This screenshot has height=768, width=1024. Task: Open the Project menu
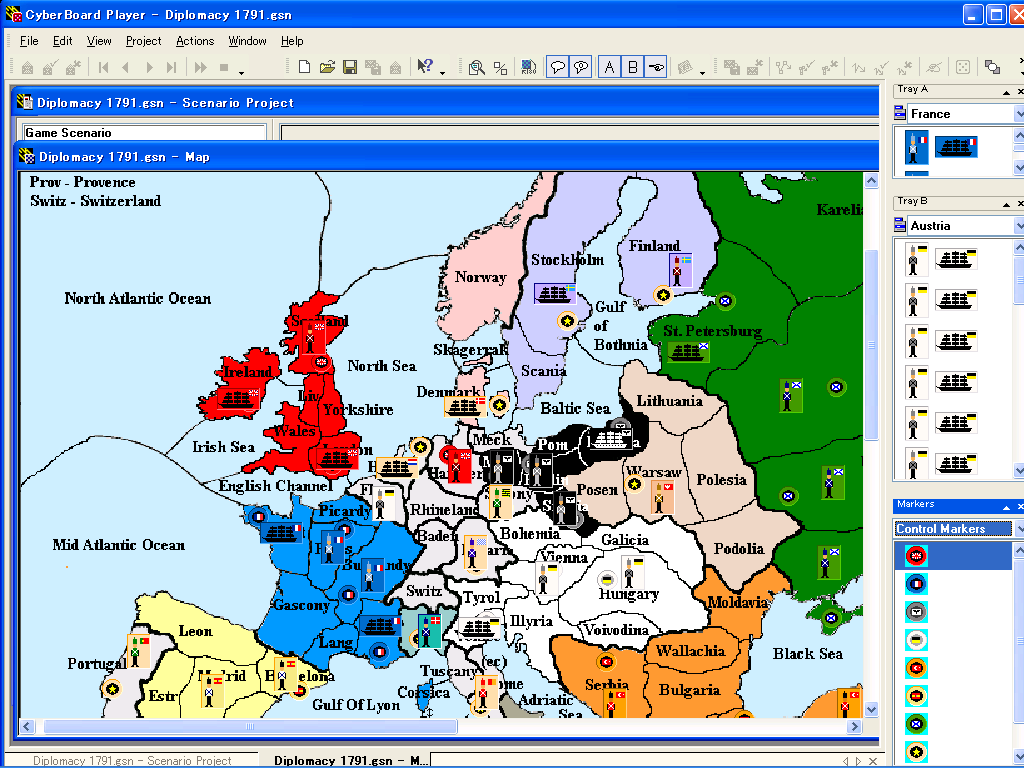tap(144, 40)
